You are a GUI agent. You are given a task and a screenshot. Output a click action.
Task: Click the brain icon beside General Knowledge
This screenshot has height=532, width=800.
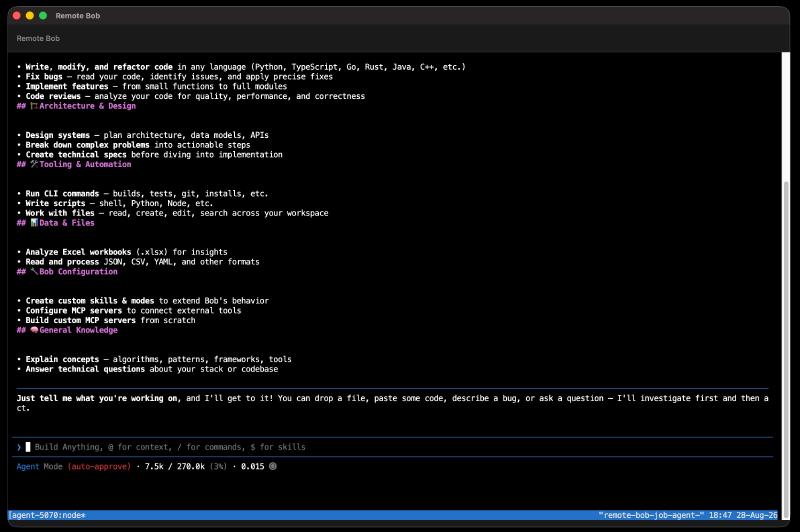click(34, 330)
